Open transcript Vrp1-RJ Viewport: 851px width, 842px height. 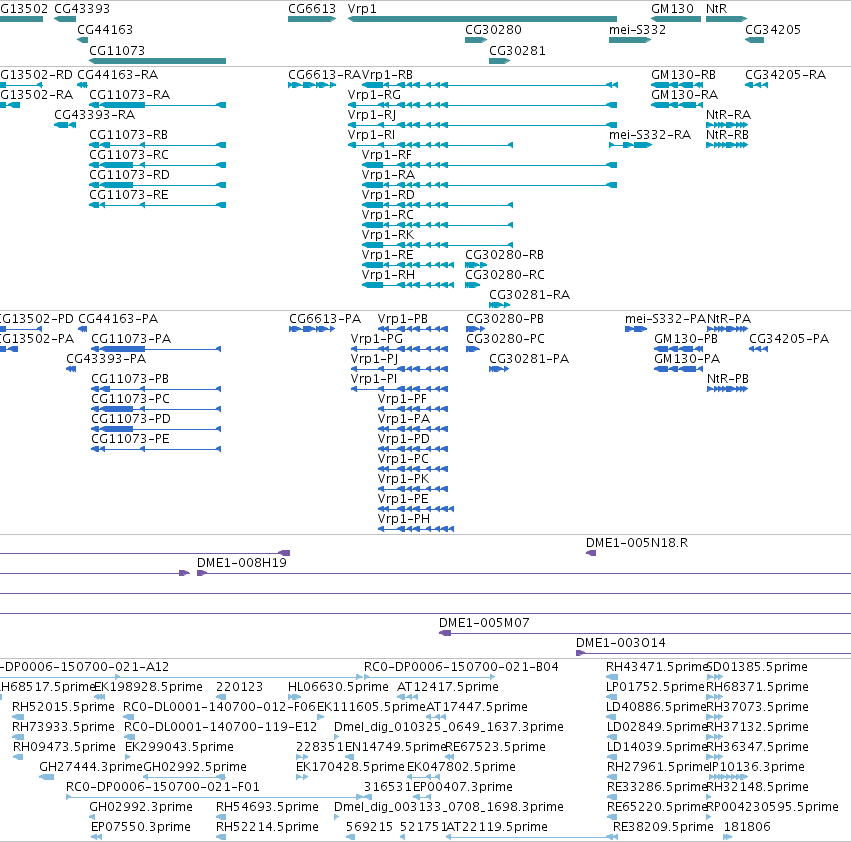372,115
